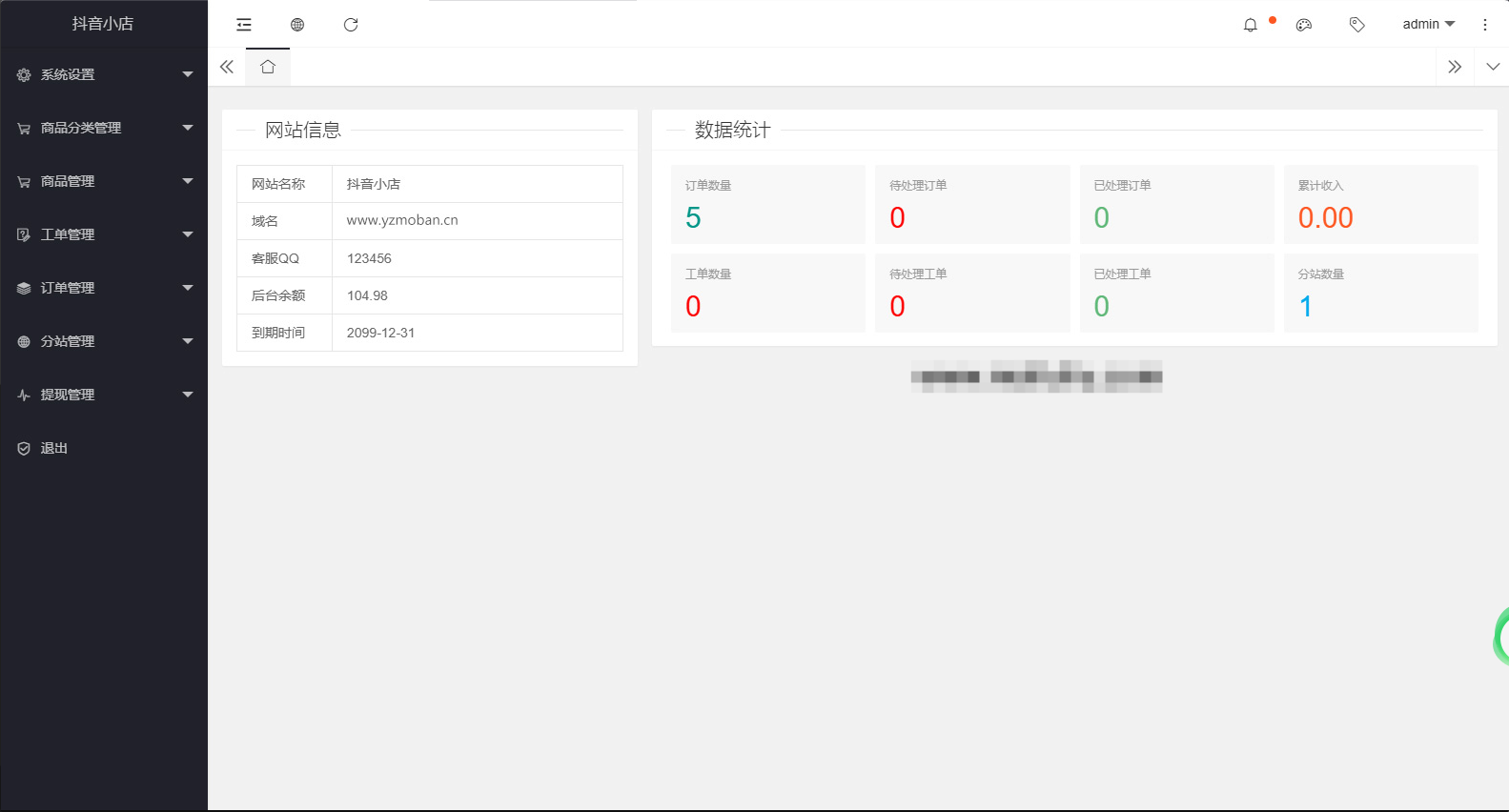The image size is (1509, 812).
Task: Expand the 商品管理 sidebar menu
Action: tap(104, 181)
